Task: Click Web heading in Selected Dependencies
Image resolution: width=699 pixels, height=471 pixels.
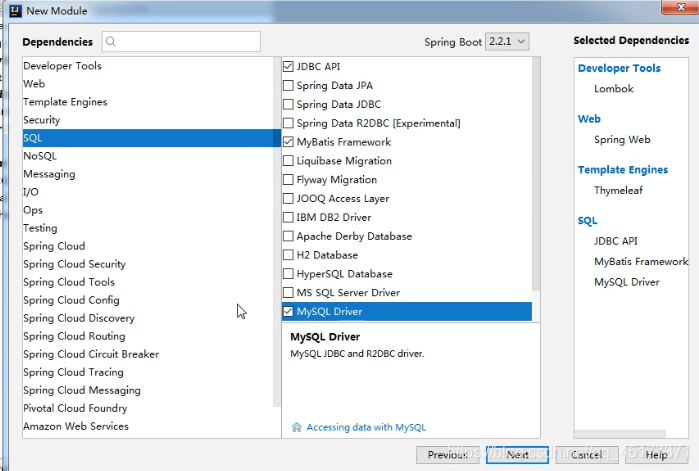Action: click(589, 119)
